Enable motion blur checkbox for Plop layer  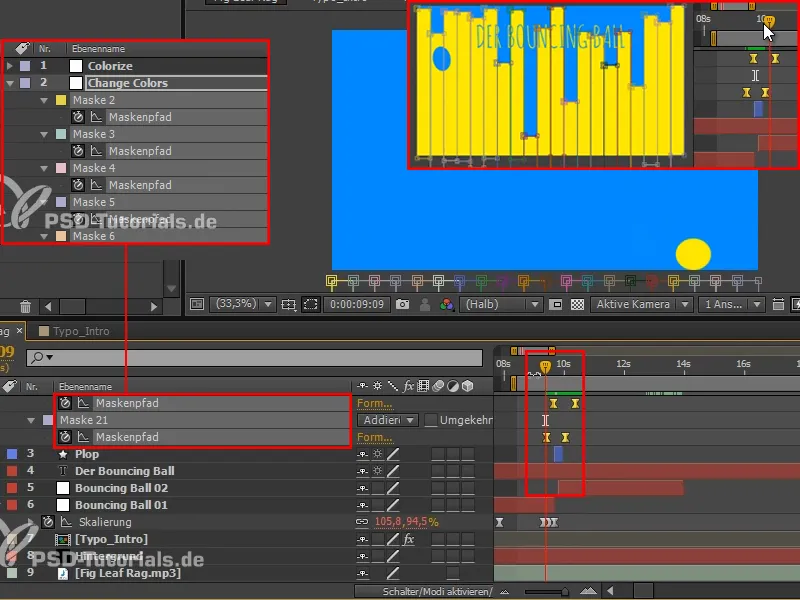point(438,454)
